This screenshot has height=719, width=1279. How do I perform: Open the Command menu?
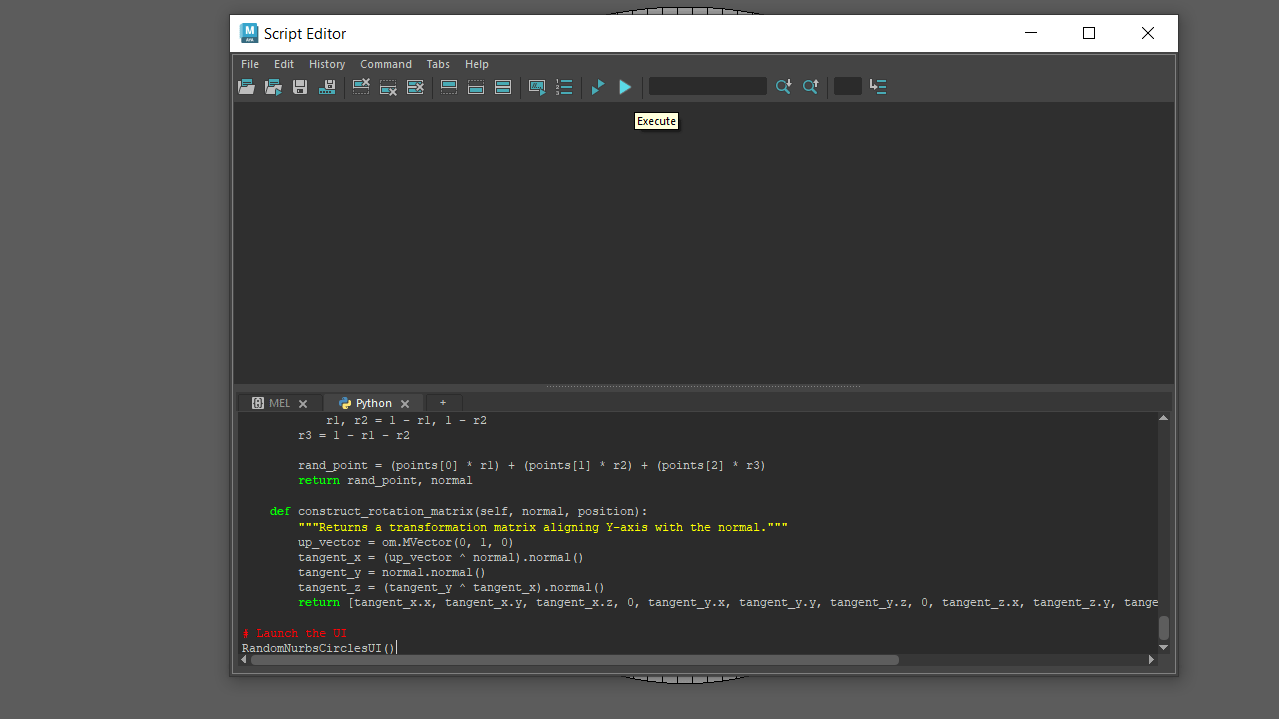(x=386, y=63)
